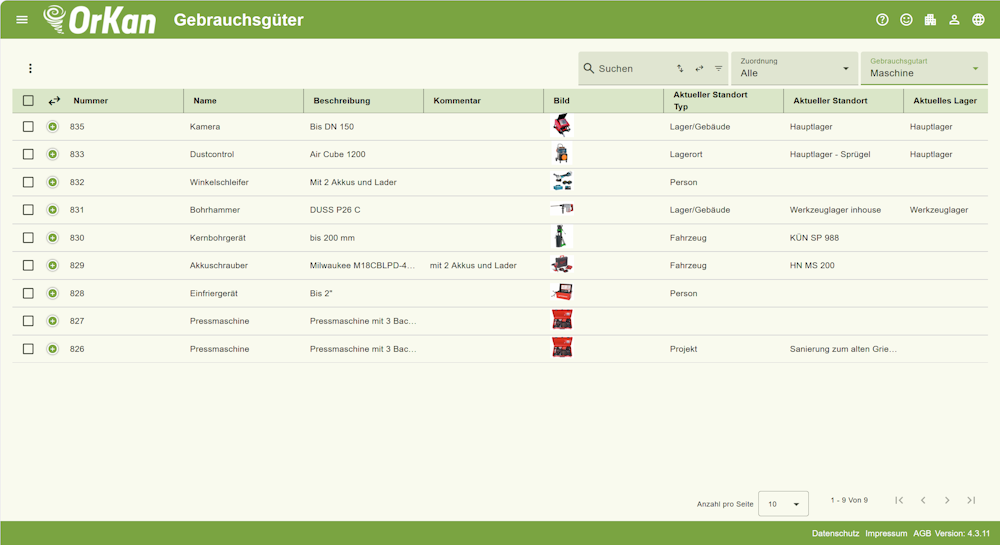Viewport: 1000px width, 545px height.
Task: Open the three-dot vertical options menu
Action: click(30, 68)
